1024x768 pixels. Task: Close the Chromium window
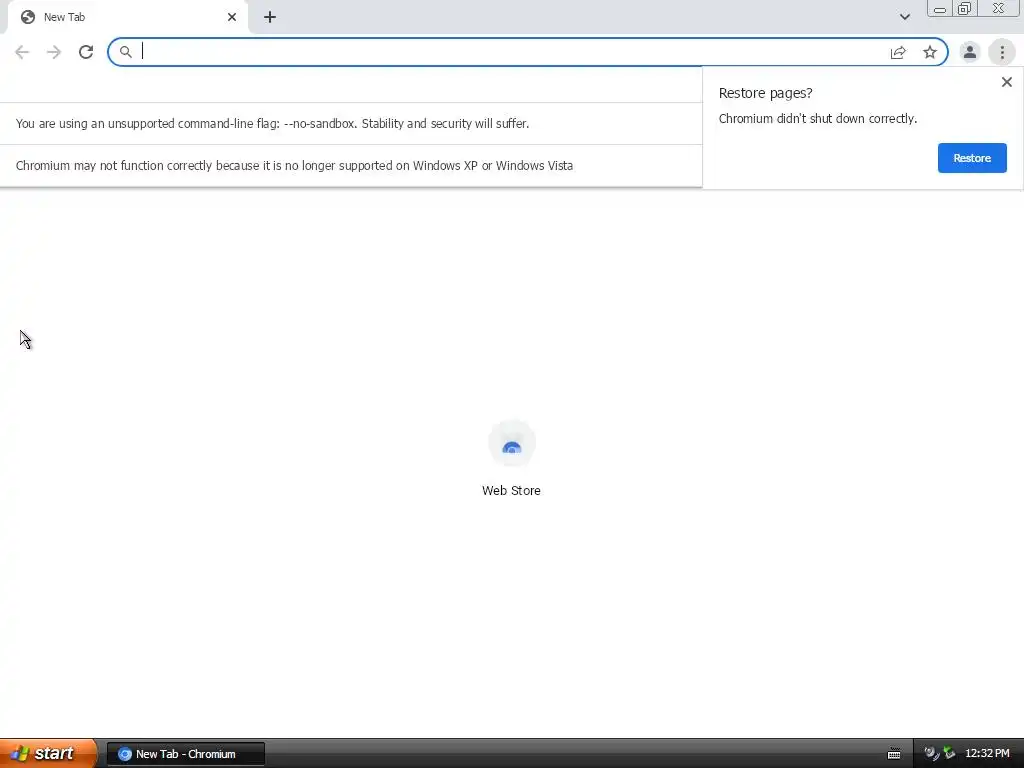click(x=999, y=8)
